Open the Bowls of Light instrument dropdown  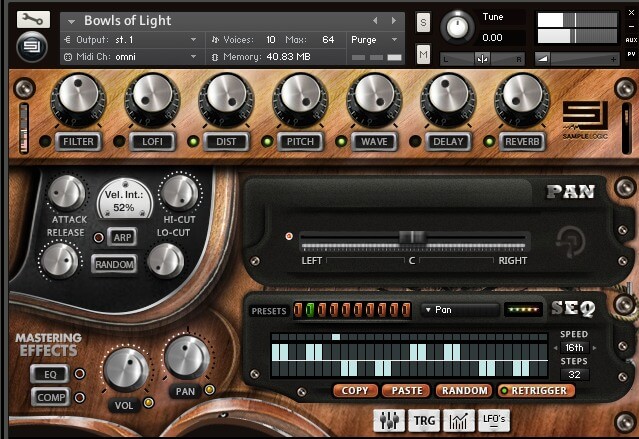(72, 20)
